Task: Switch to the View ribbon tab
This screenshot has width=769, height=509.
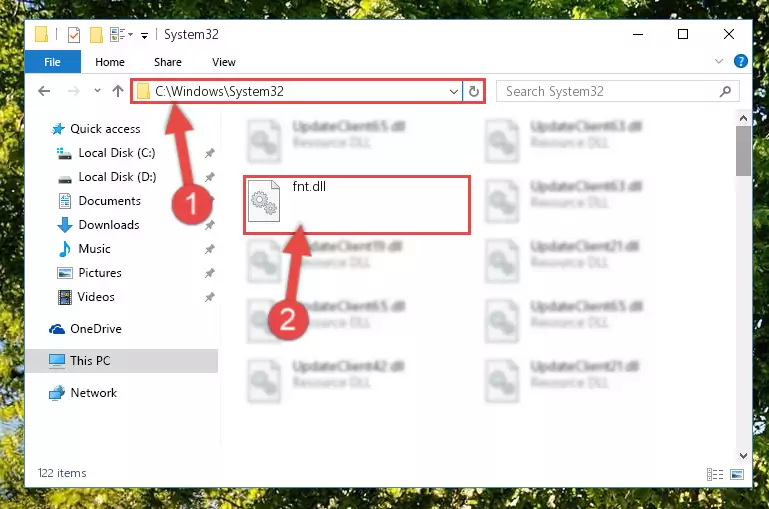Action: click(224, 62)
